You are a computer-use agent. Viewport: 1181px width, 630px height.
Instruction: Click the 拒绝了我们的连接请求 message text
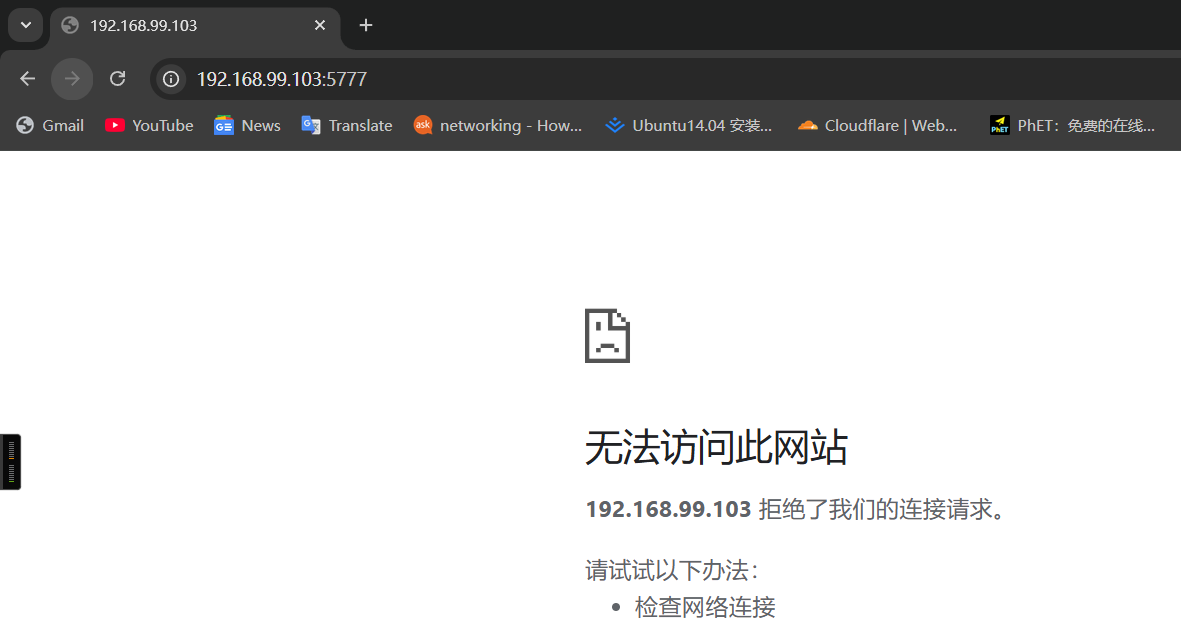pos(882,509)
